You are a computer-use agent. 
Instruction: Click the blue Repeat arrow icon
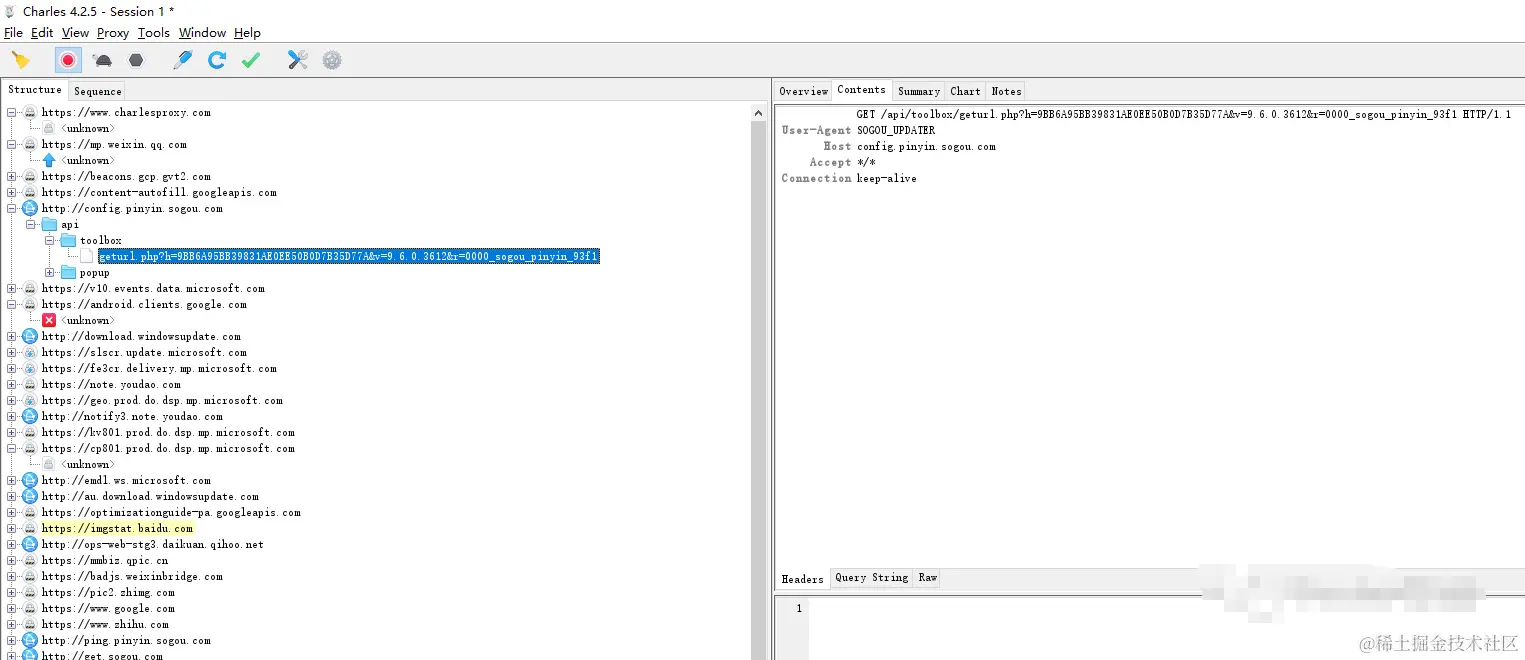coord(217,60)
